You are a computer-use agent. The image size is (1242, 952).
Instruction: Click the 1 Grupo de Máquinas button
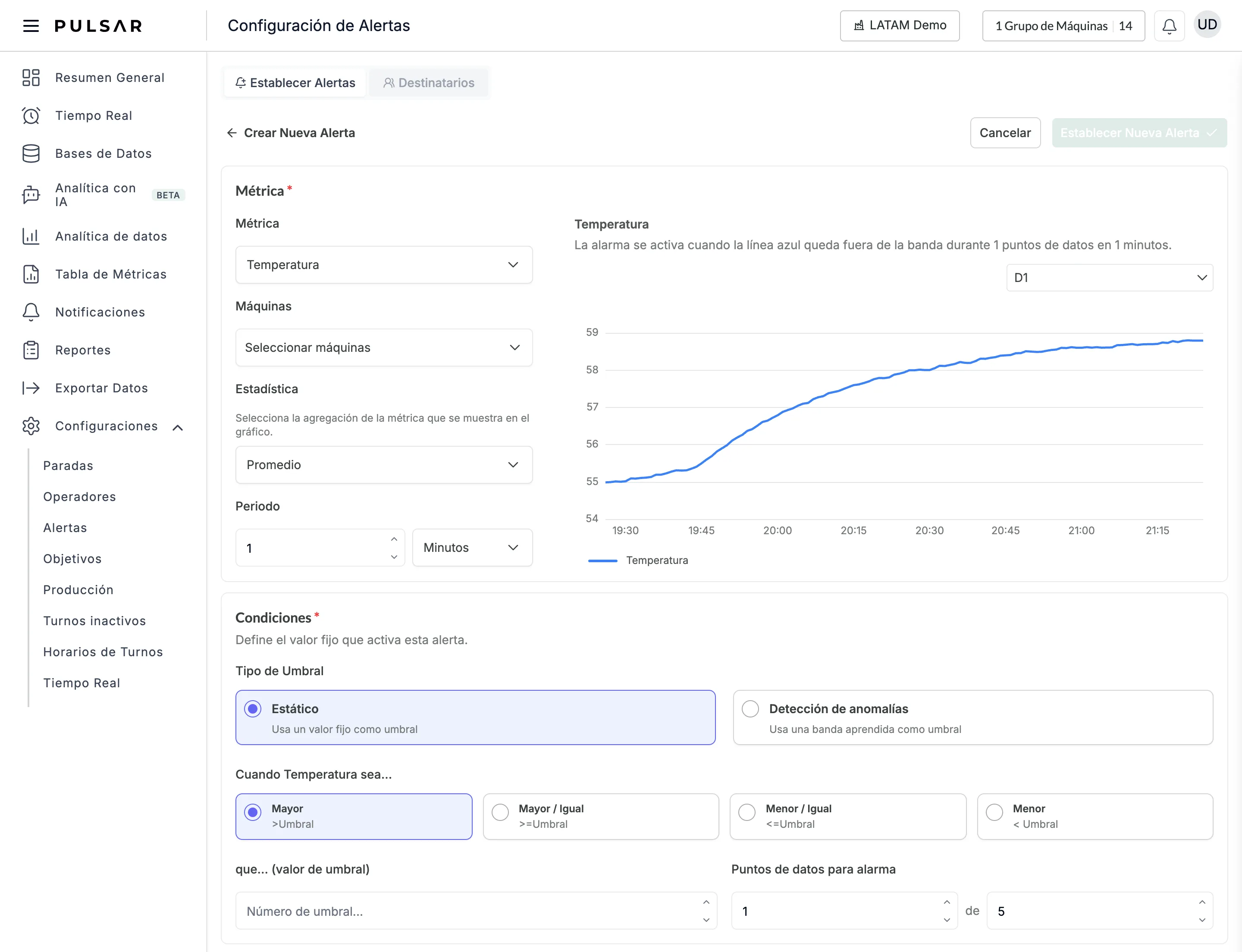point(1063,26)
